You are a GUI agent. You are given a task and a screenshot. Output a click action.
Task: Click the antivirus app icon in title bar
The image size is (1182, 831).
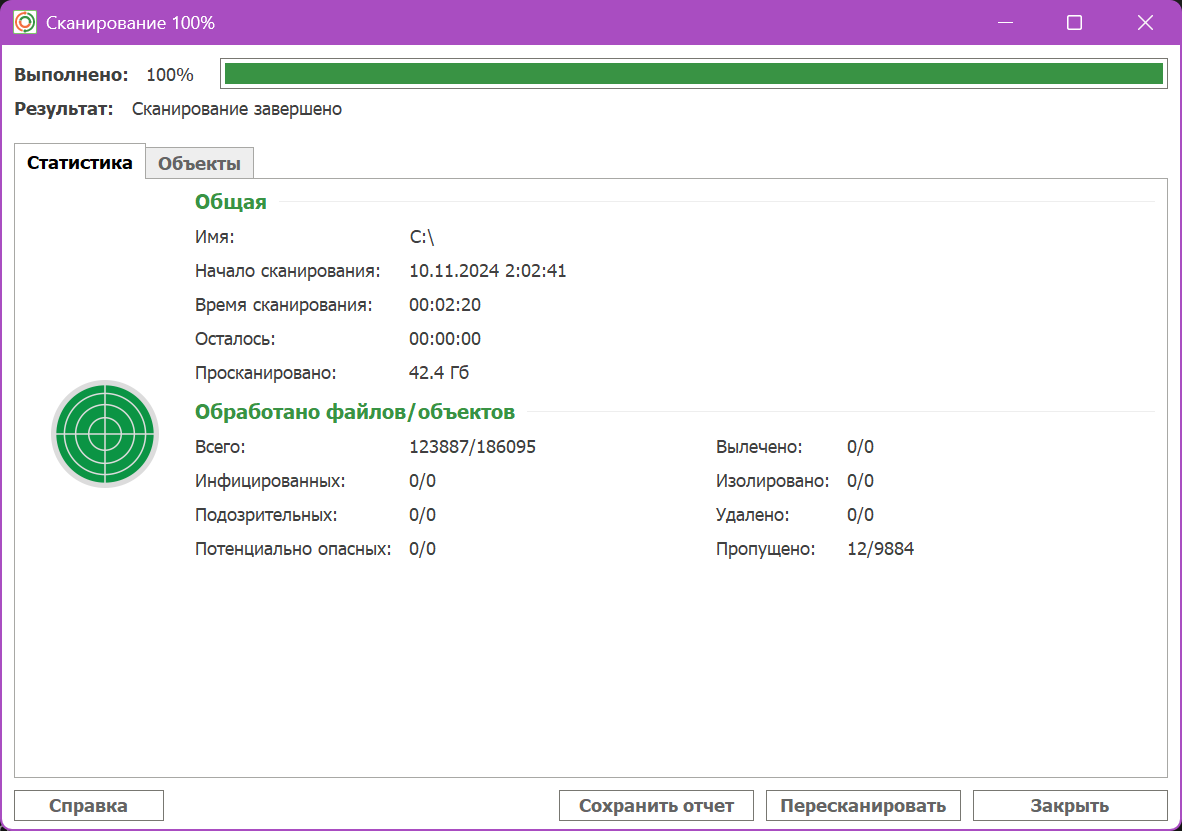point(25,22)
